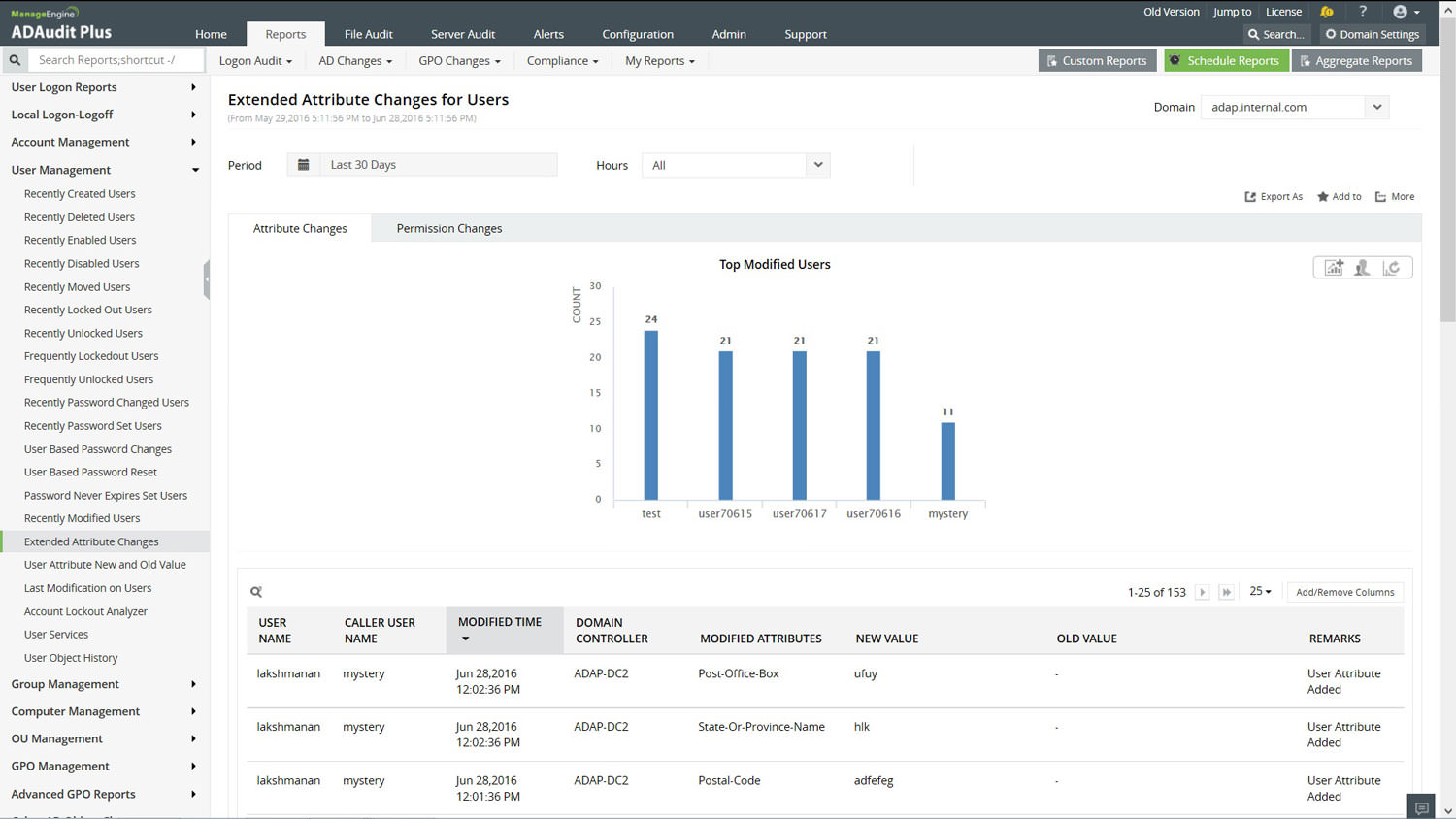Screen dimensions: 1456x819
Task: Go to last page of results
Action: pyautogui.click(x=1226, y=592)
